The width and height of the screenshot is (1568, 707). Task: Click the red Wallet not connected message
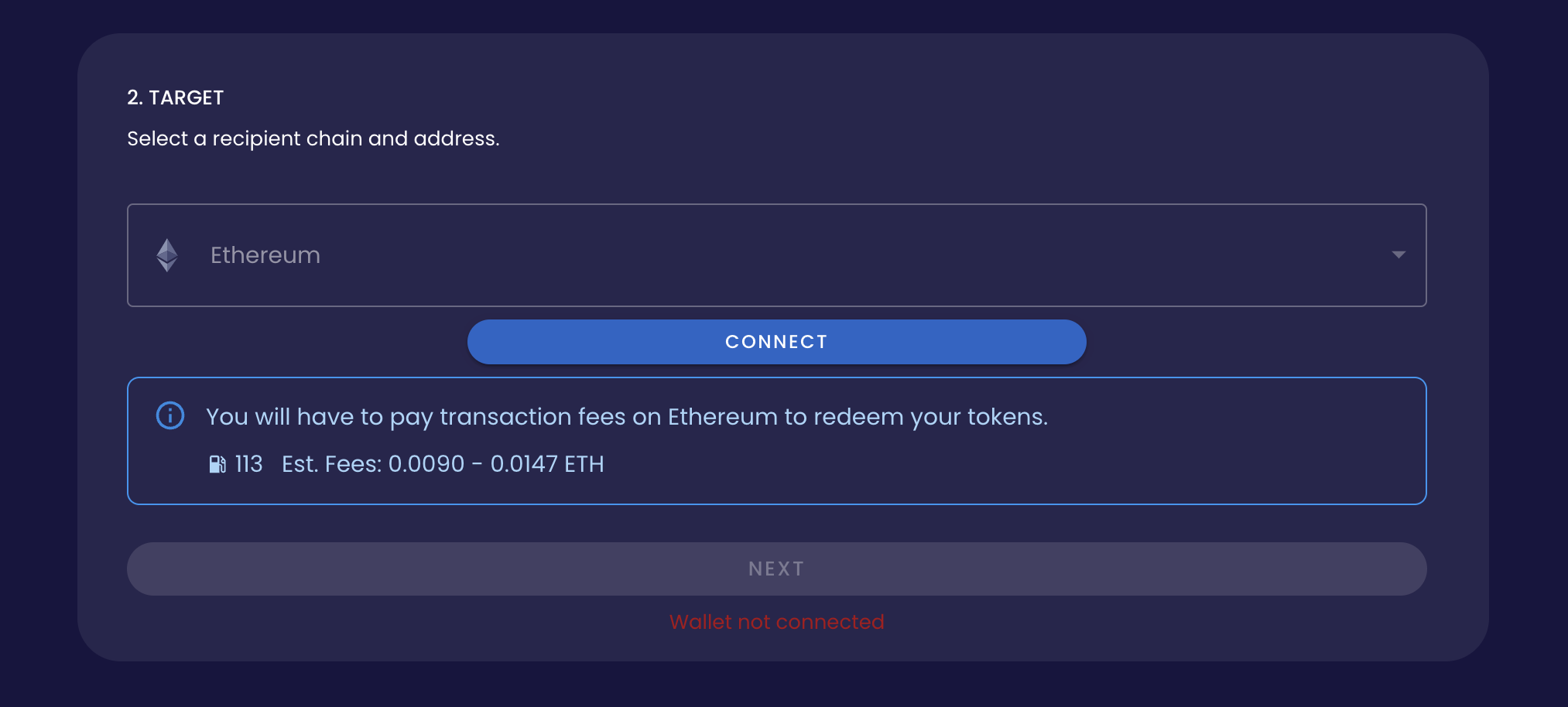(776, 622)
